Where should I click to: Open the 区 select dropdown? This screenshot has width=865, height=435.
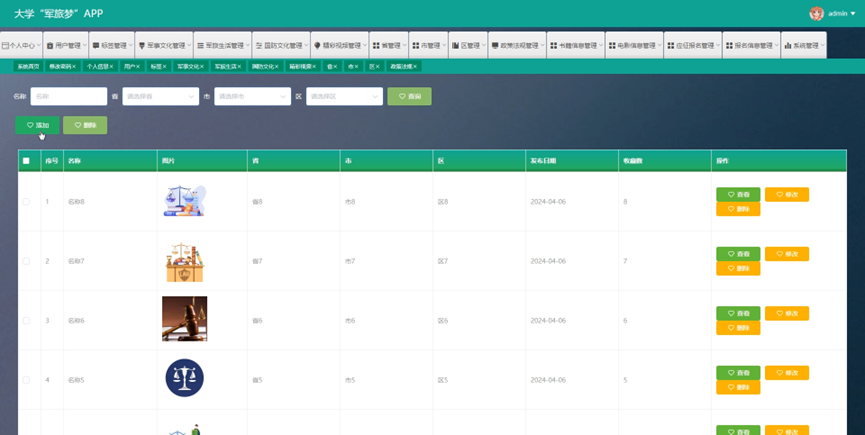[345, 96]
